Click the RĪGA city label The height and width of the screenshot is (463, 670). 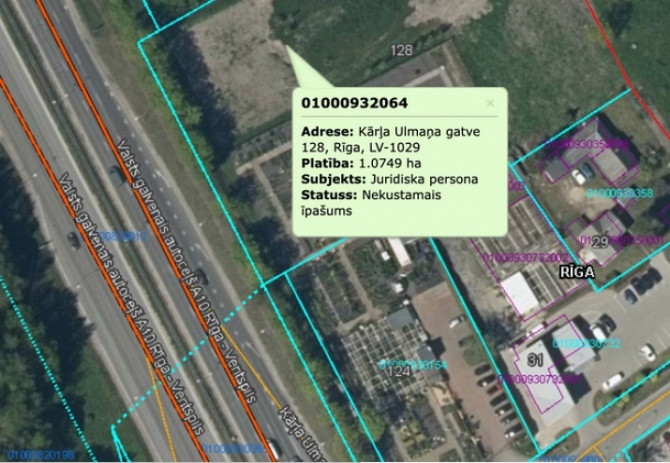click(577, 272)
